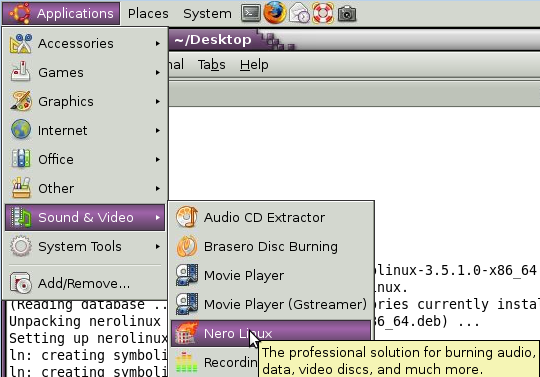
Task: Click the Sound & Video film icon
Action: (21, 217)
